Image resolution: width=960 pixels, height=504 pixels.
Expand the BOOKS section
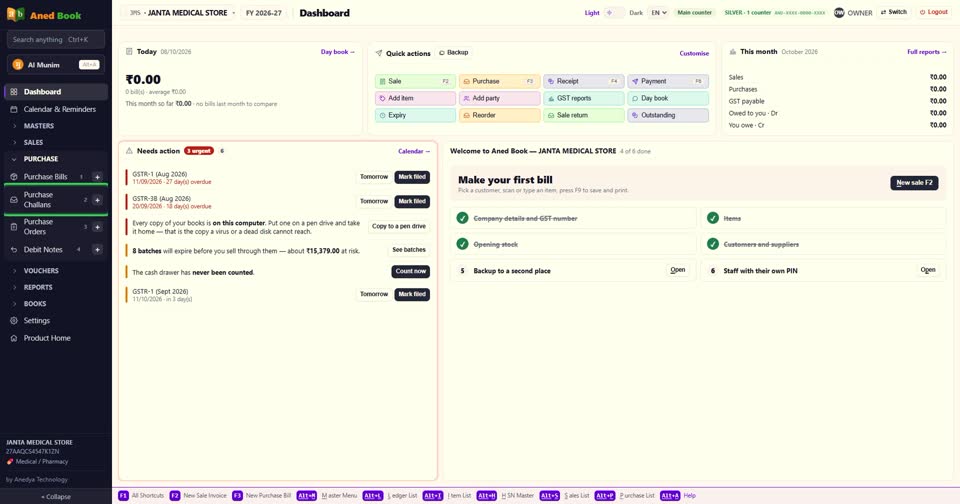coord(55,304)
